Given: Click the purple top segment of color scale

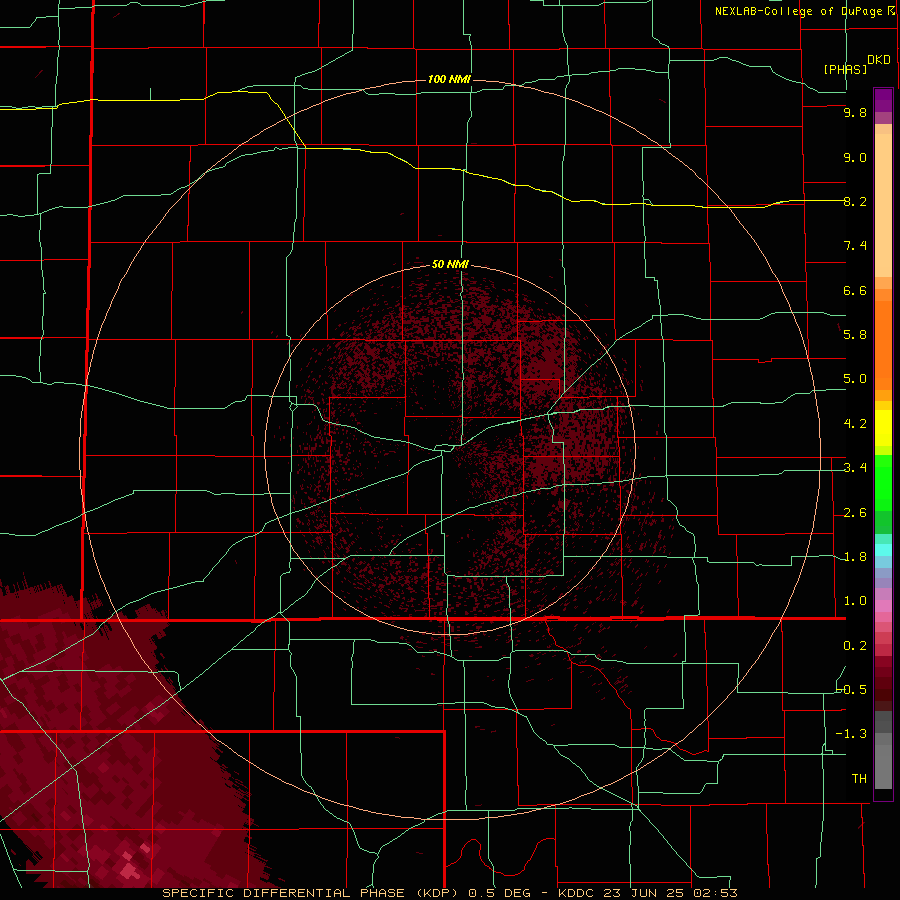Looking at the screenshot, I should coord(883,100).
